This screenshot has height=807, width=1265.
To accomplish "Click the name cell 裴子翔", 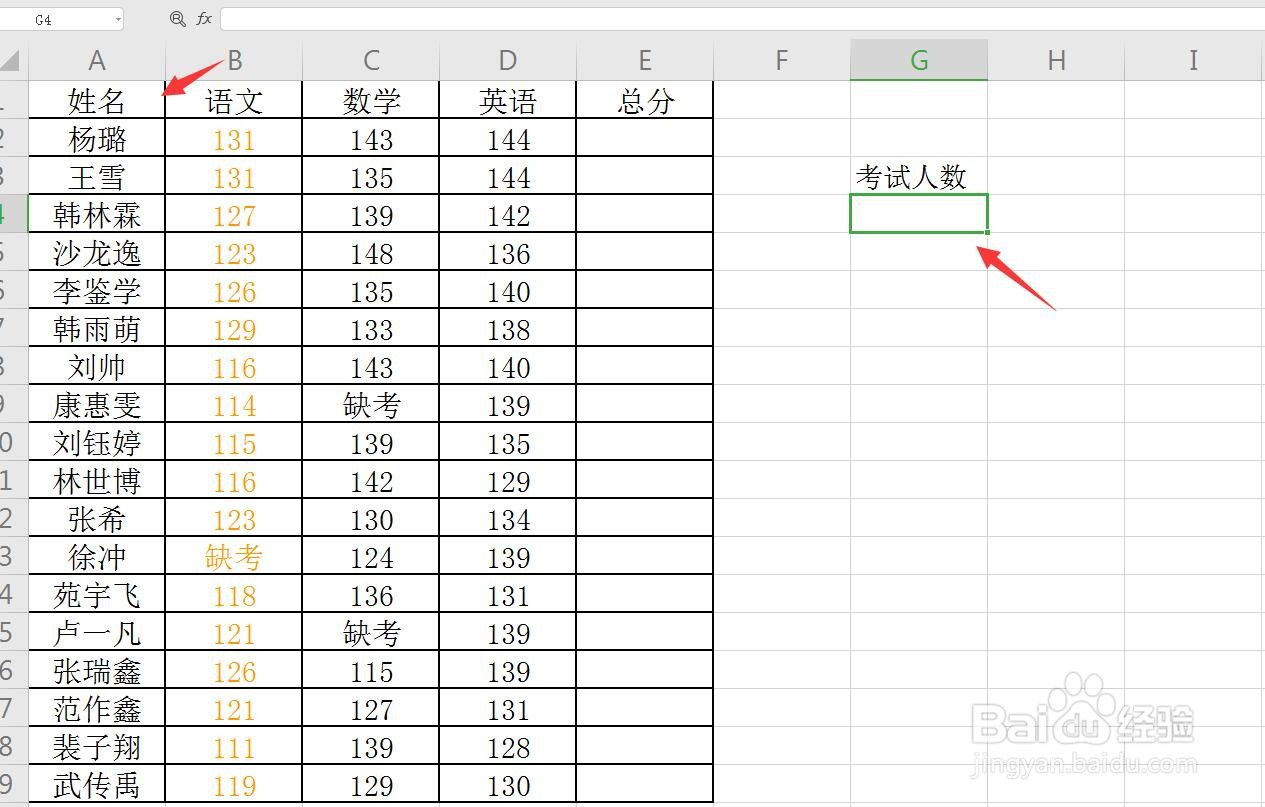I will coord(97,746).
